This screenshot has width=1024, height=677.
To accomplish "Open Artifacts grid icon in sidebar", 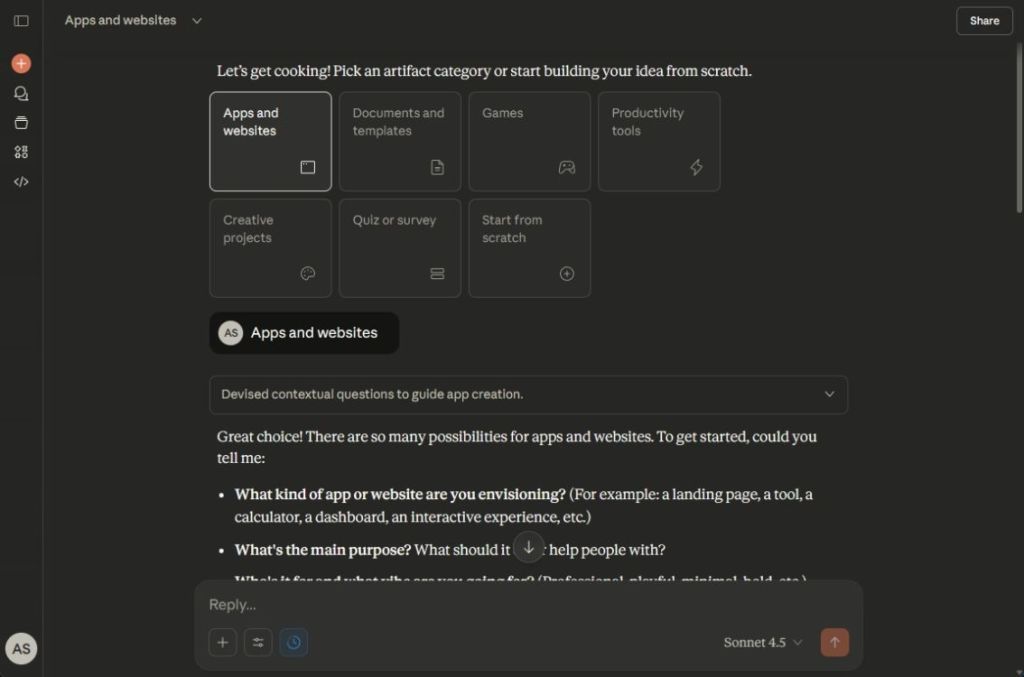I will [21, 152].
